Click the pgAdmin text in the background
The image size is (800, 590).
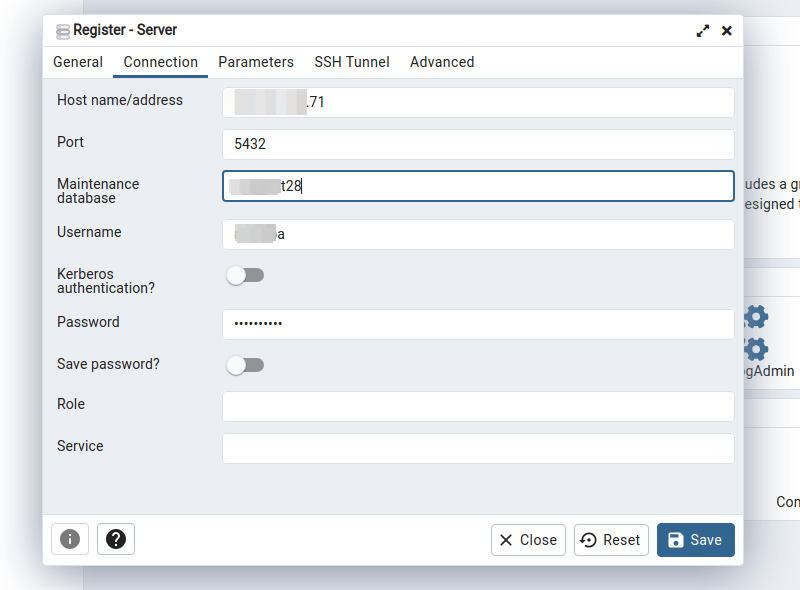coord(768,370)
